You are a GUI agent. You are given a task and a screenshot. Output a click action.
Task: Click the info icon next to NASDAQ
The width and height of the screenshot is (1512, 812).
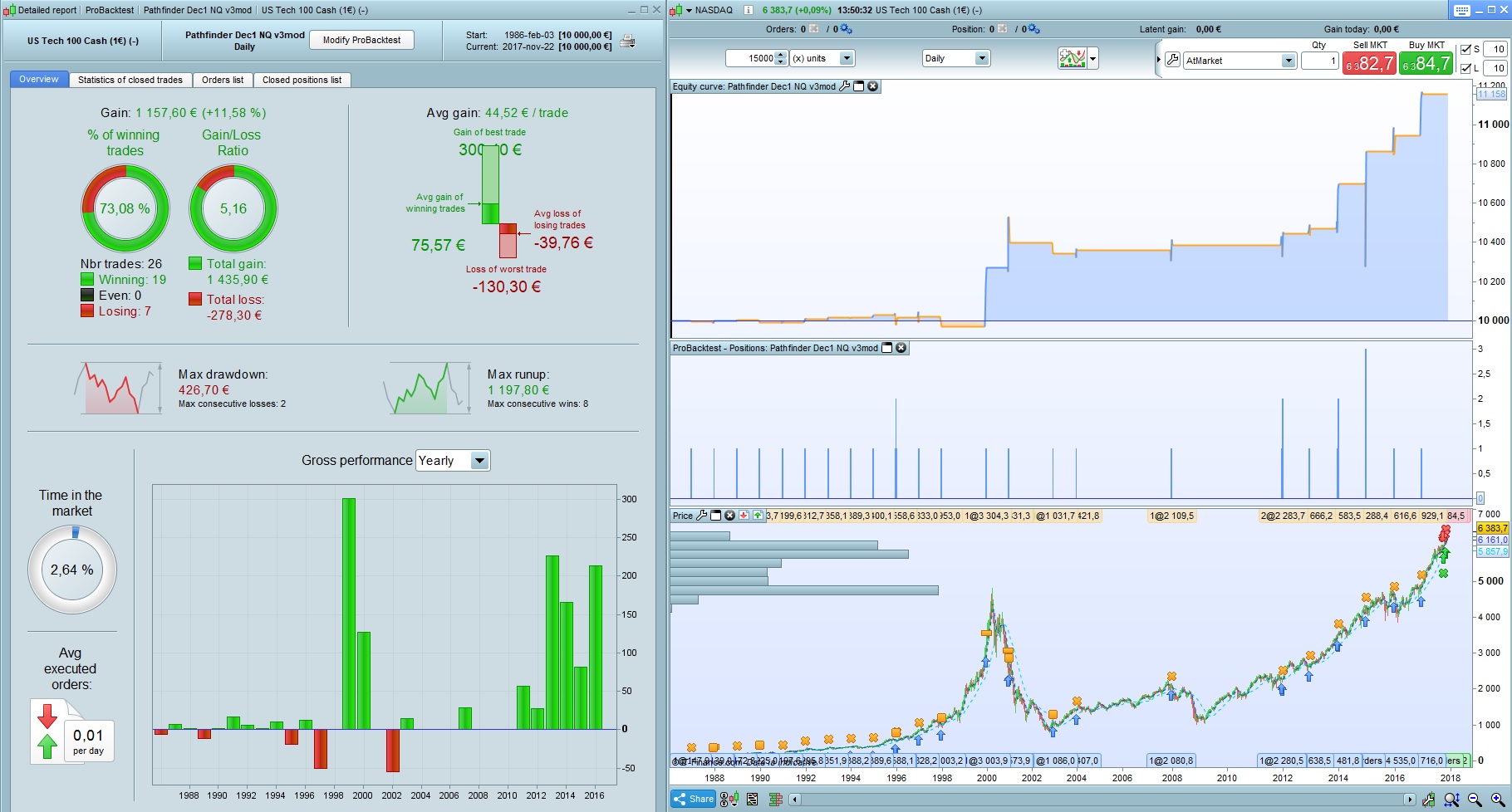tap(748, 10)
